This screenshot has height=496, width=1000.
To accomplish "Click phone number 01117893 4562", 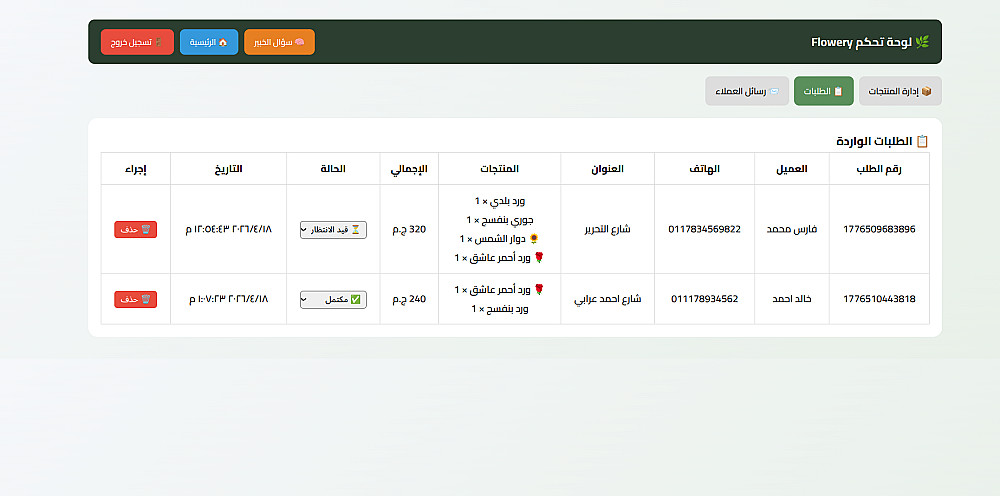I will (704, 299).
